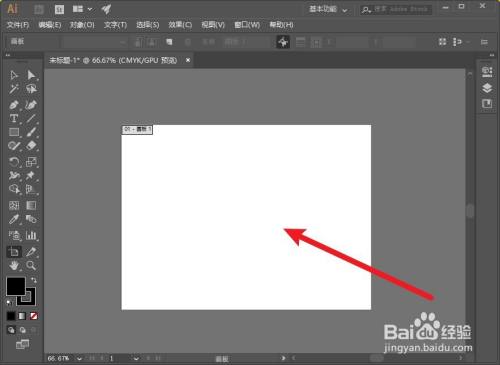Switch to Draw Behind mode
This screenshot has width=500, height=365.
point(22,330)
